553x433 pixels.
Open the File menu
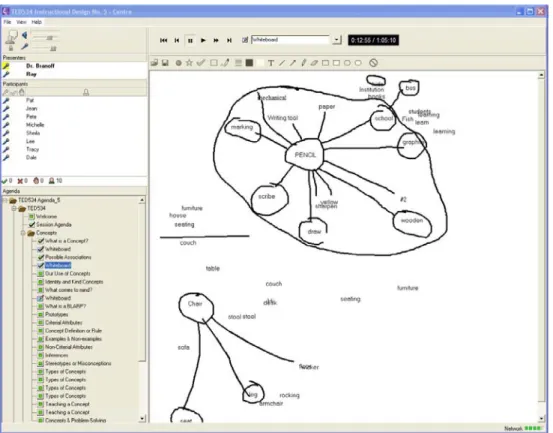pos(7,22)
